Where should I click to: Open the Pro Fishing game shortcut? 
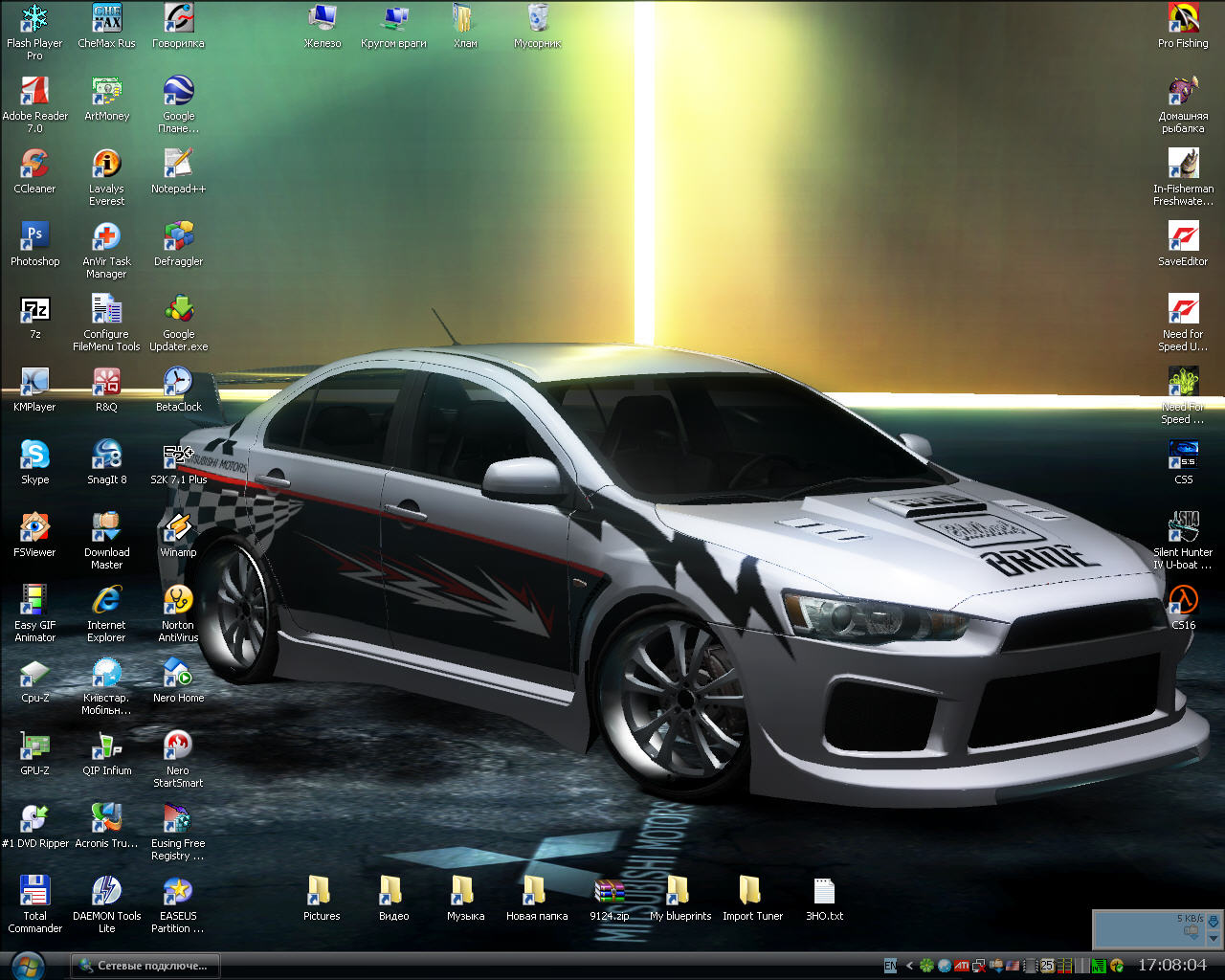pyautogui.click(x=1183, y=19)
